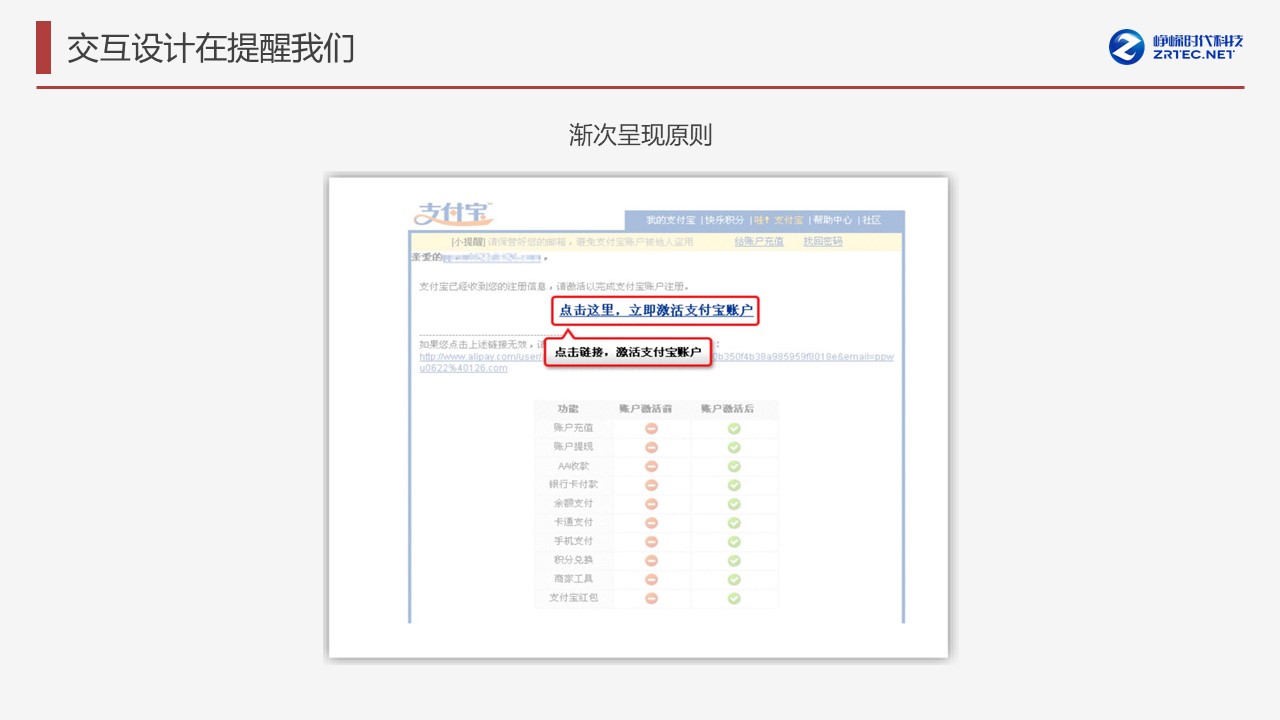The height and width of the screenshot is (720, 1280).
Task: Open the 帮助中心 nav tab
Action: [833, 220]
